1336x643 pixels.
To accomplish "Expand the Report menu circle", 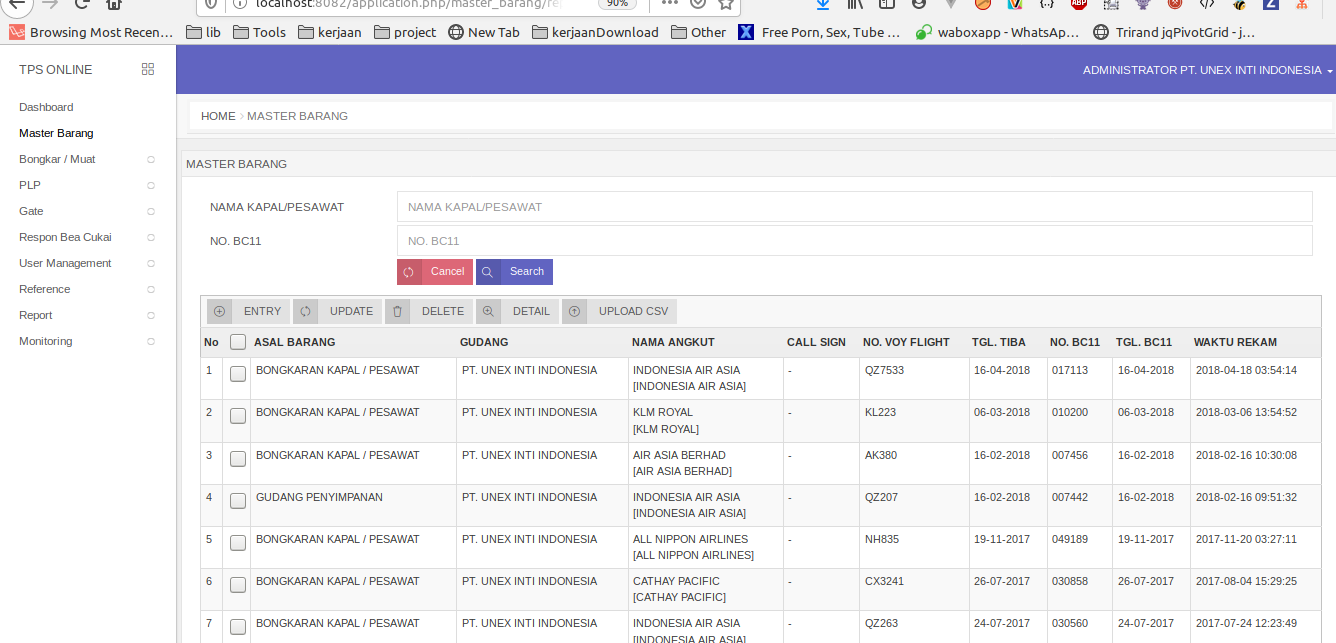I will (151, 315).
